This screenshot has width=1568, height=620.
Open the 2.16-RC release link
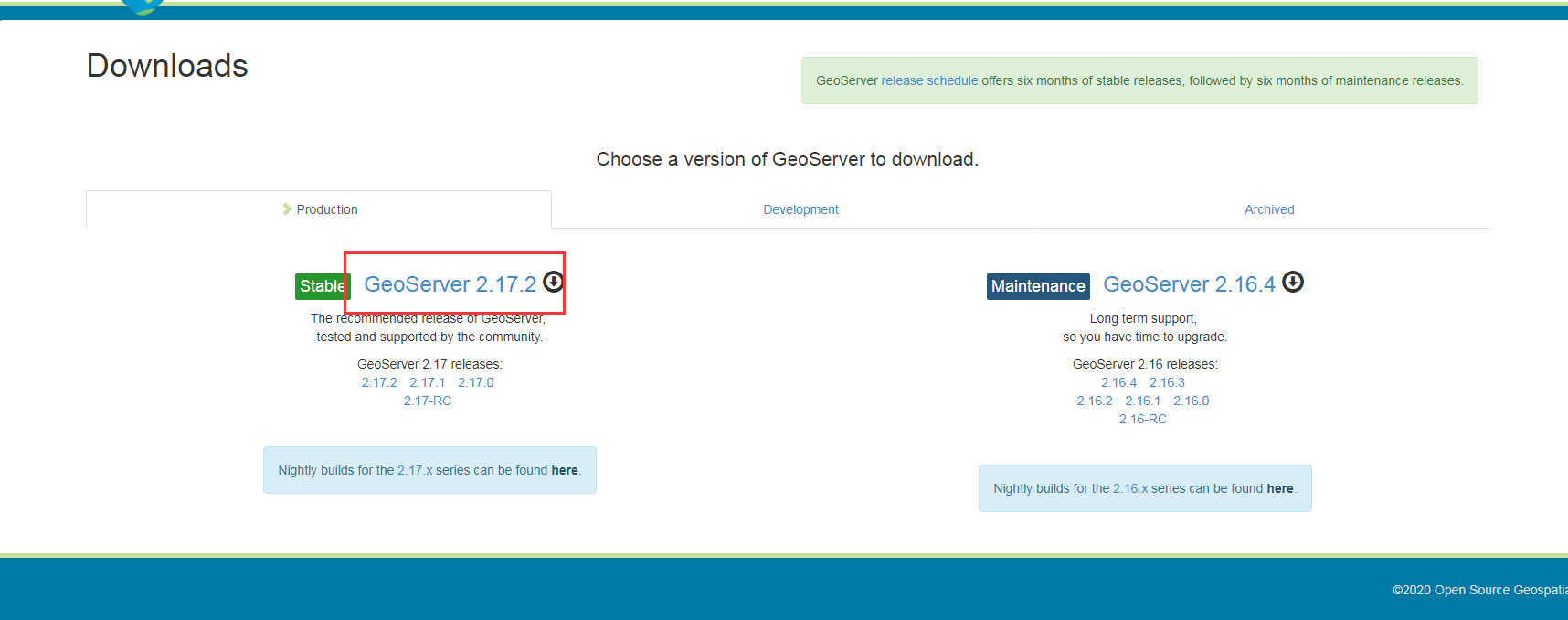point(1143,419)
